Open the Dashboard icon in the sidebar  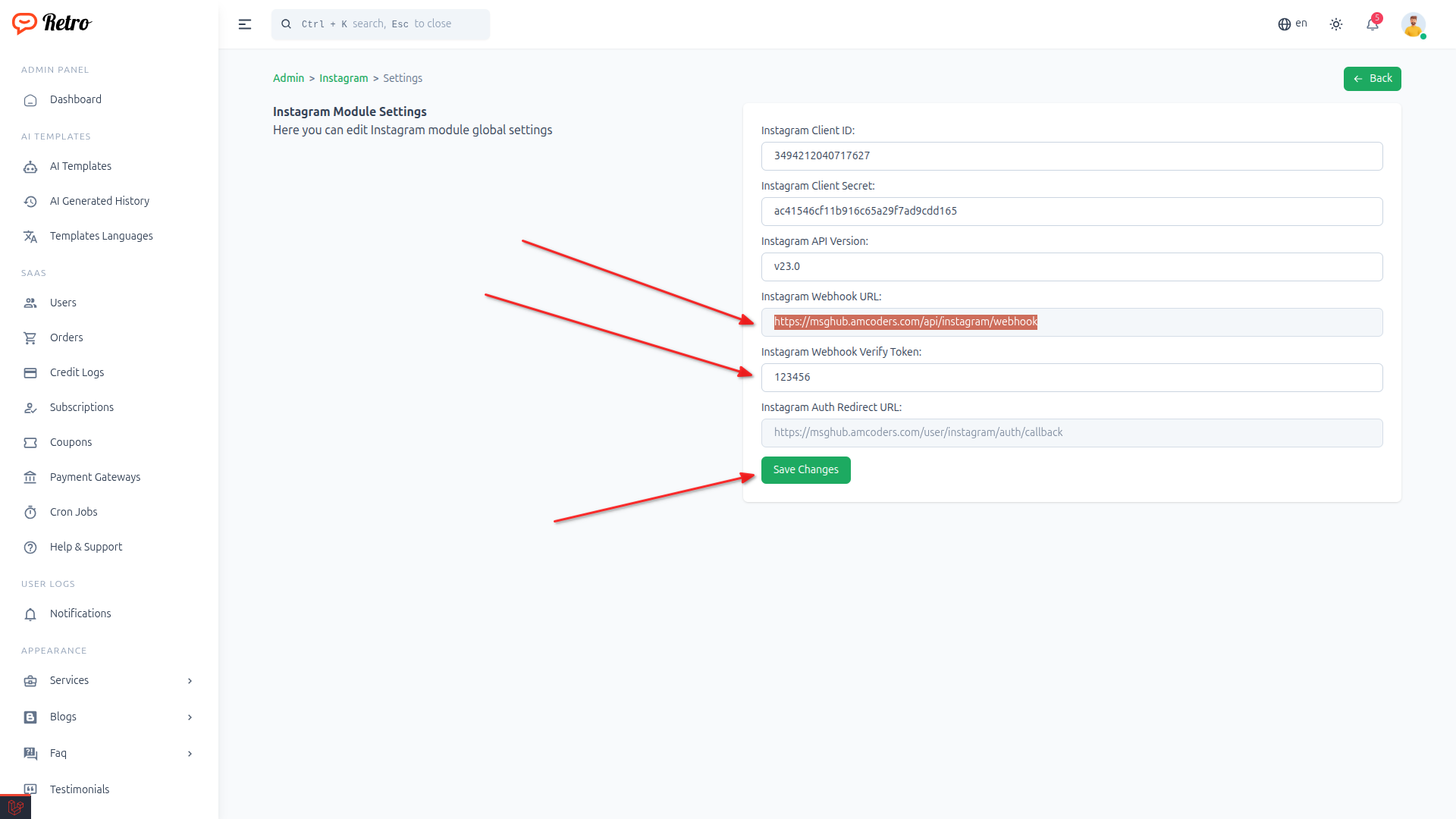click(30, 99)
